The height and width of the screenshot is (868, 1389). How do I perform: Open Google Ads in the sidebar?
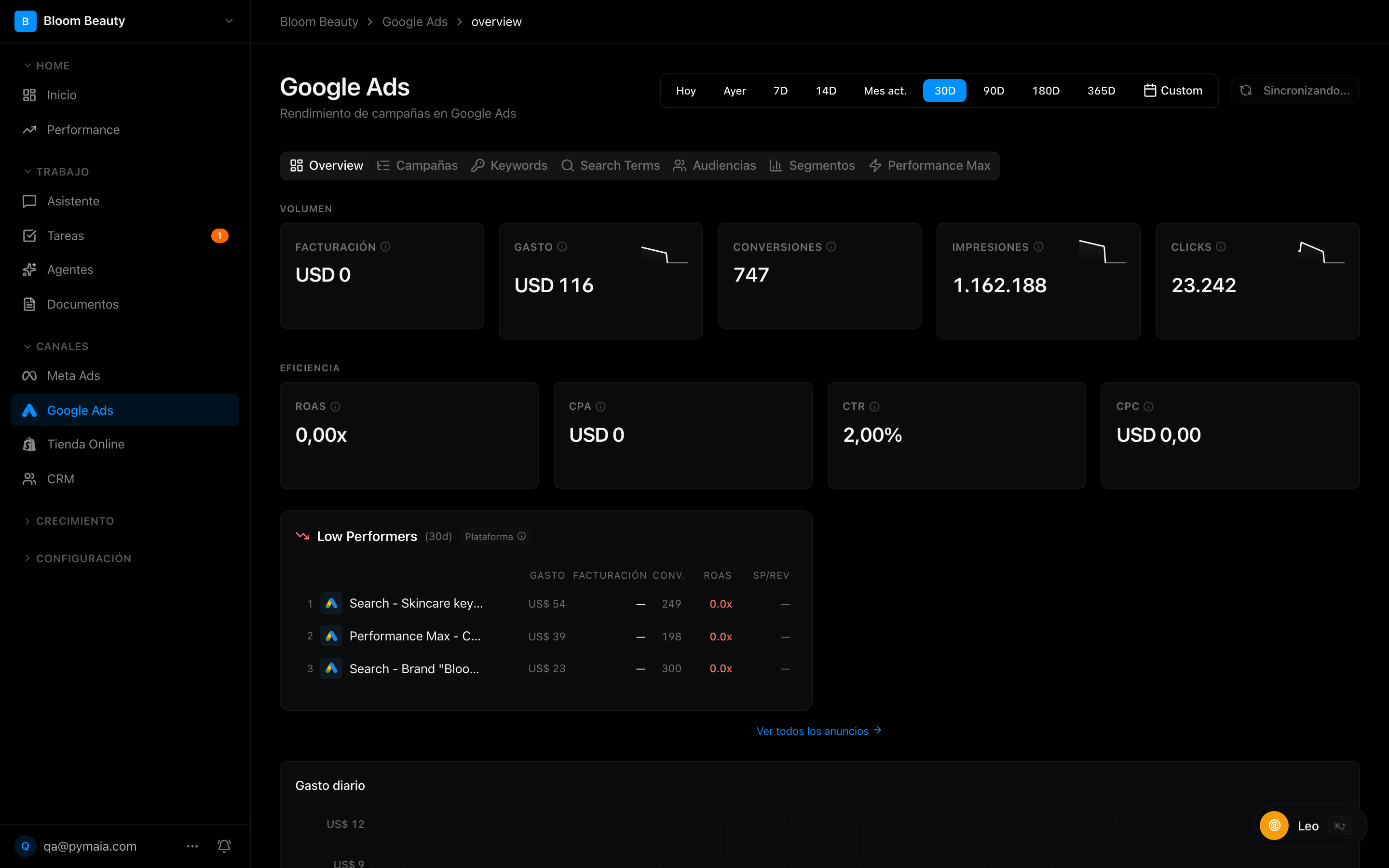coord(125,410)
